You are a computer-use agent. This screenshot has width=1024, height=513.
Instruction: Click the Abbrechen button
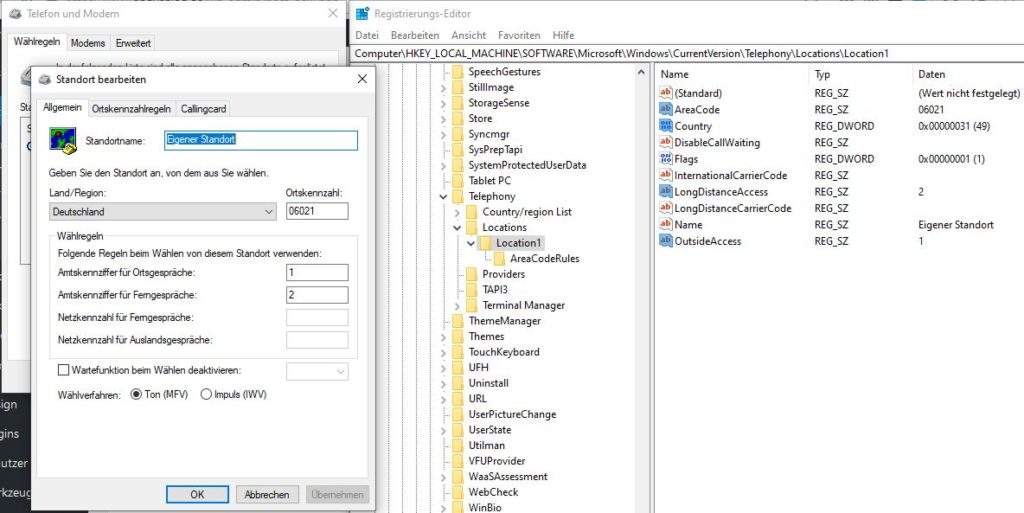click(267, 494)
